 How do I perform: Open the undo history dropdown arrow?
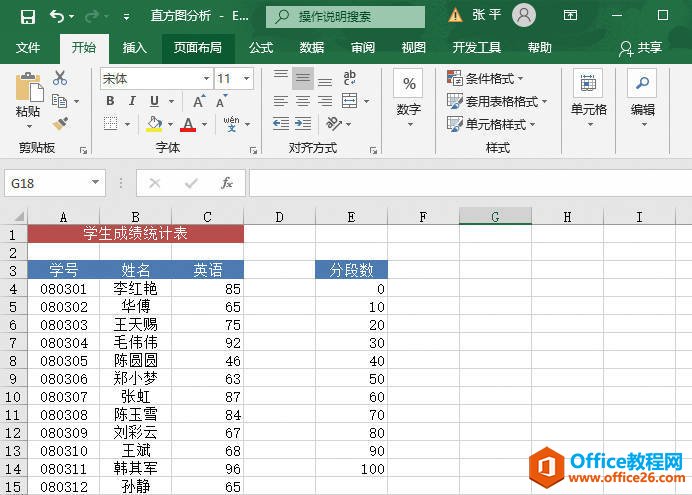tap(72, 17)
